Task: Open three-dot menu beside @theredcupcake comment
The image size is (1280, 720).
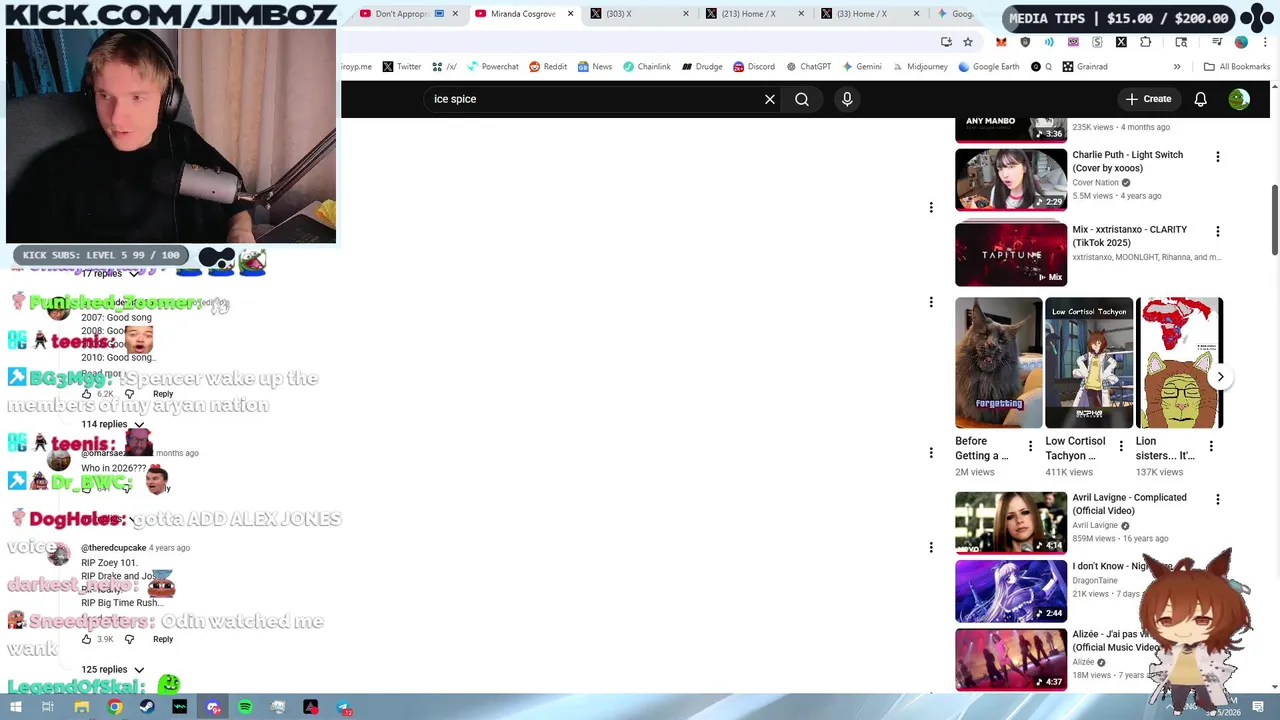Action: pyautogui.click(x=931, y=547)
